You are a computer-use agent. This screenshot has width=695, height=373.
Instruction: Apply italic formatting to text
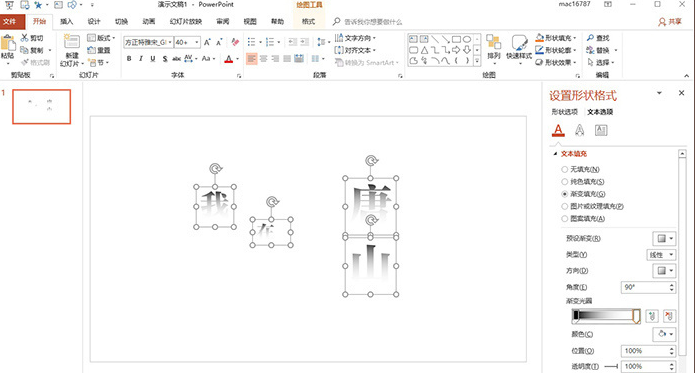click(141, 58)
